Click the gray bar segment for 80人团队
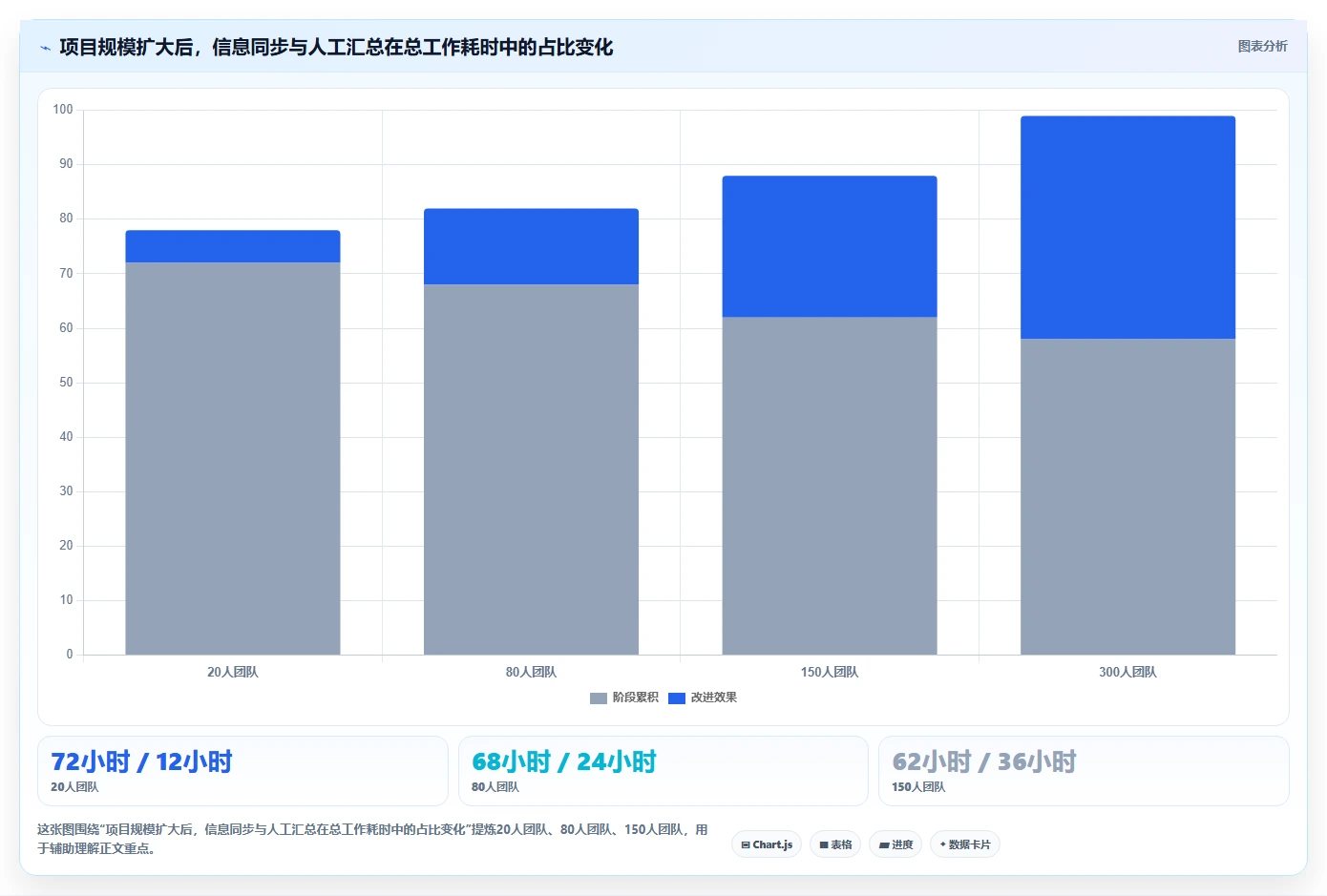Screen dimensions: 1327x896 click(x=531, y=469)
